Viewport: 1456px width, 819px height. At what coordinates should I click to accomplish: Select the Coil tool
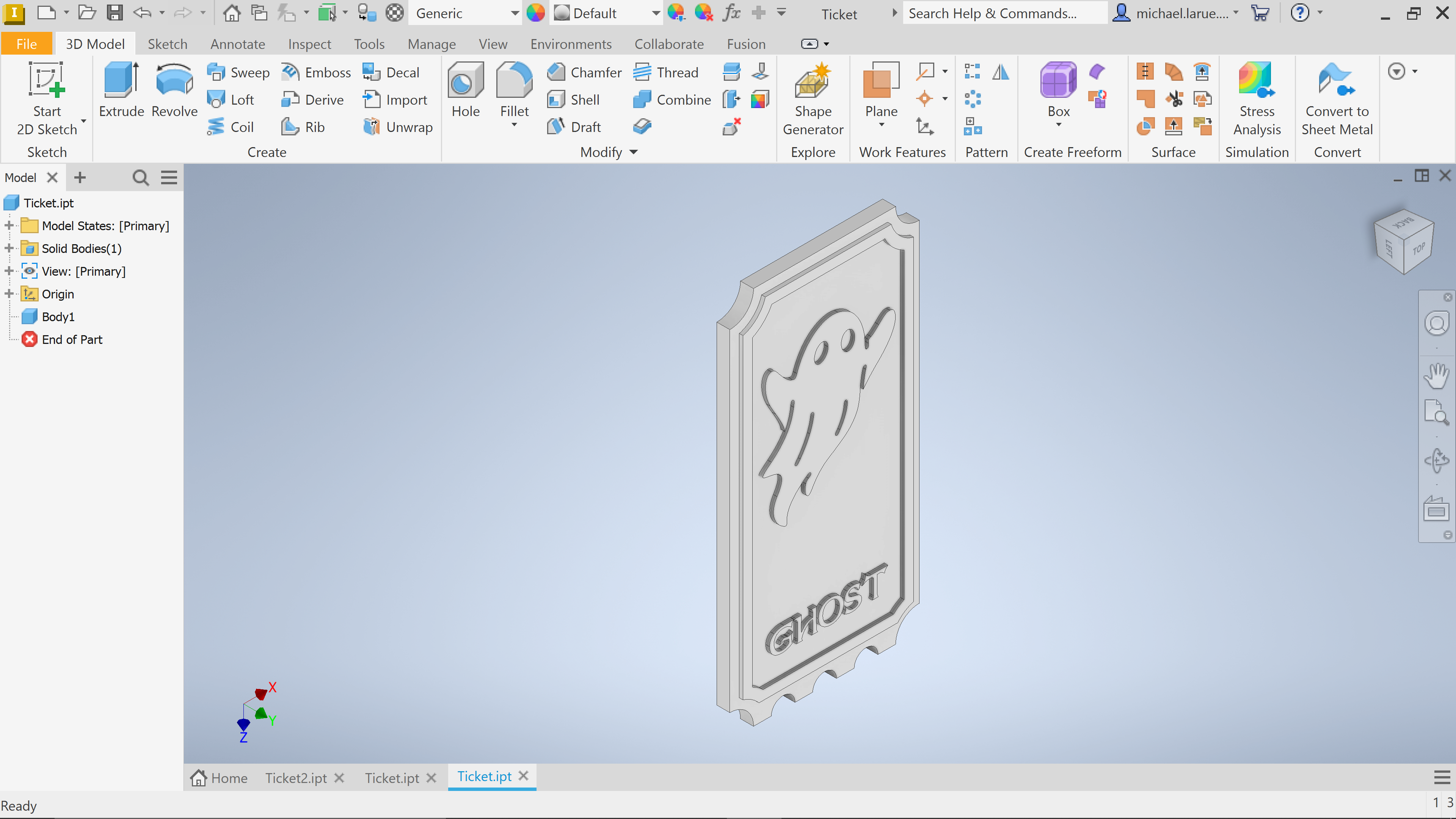(x=230, y=127)
